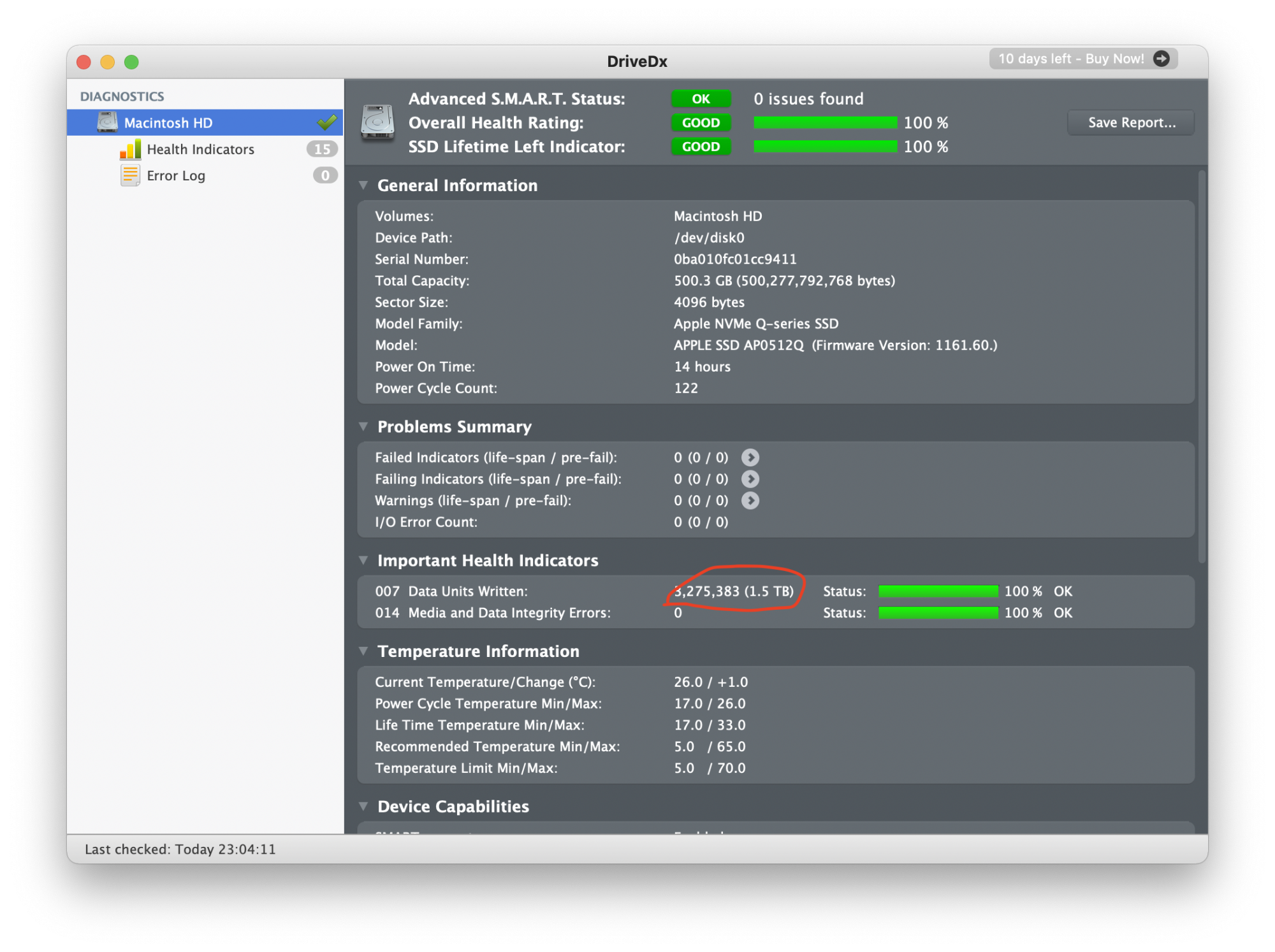The height and width of the screenshot is (952, 1275).
Task: Click the 10 days left Buy Now button
Action: (x=1071, y=59)
